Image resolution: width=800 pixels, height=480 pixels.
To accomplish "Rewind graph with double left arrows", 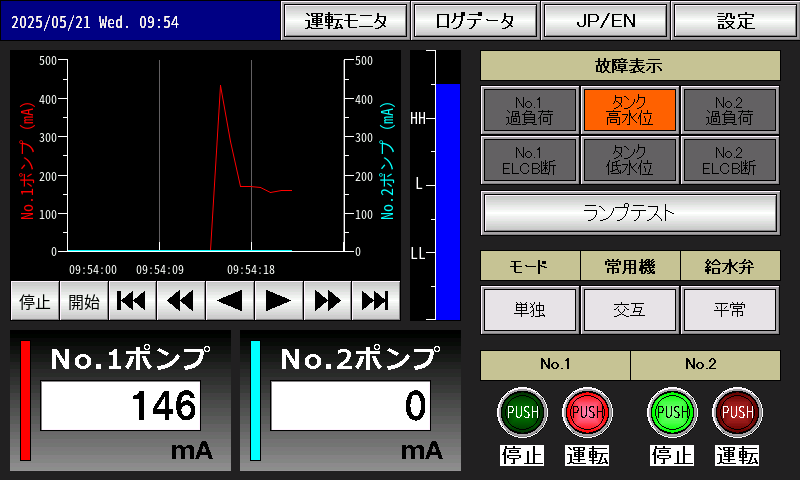I will 181,301.
